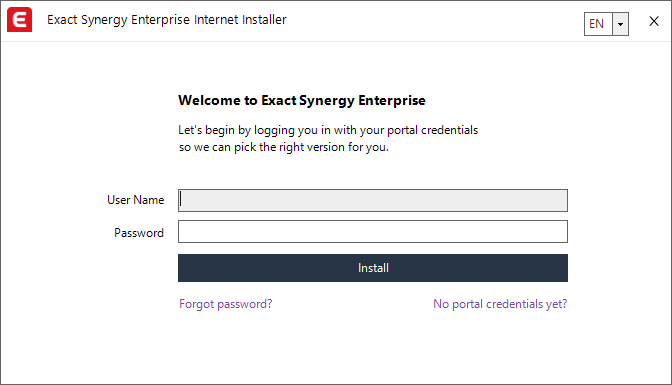Open the "Forgot password?" link
The width and height of the screenshot is (672, 385).
225,304
